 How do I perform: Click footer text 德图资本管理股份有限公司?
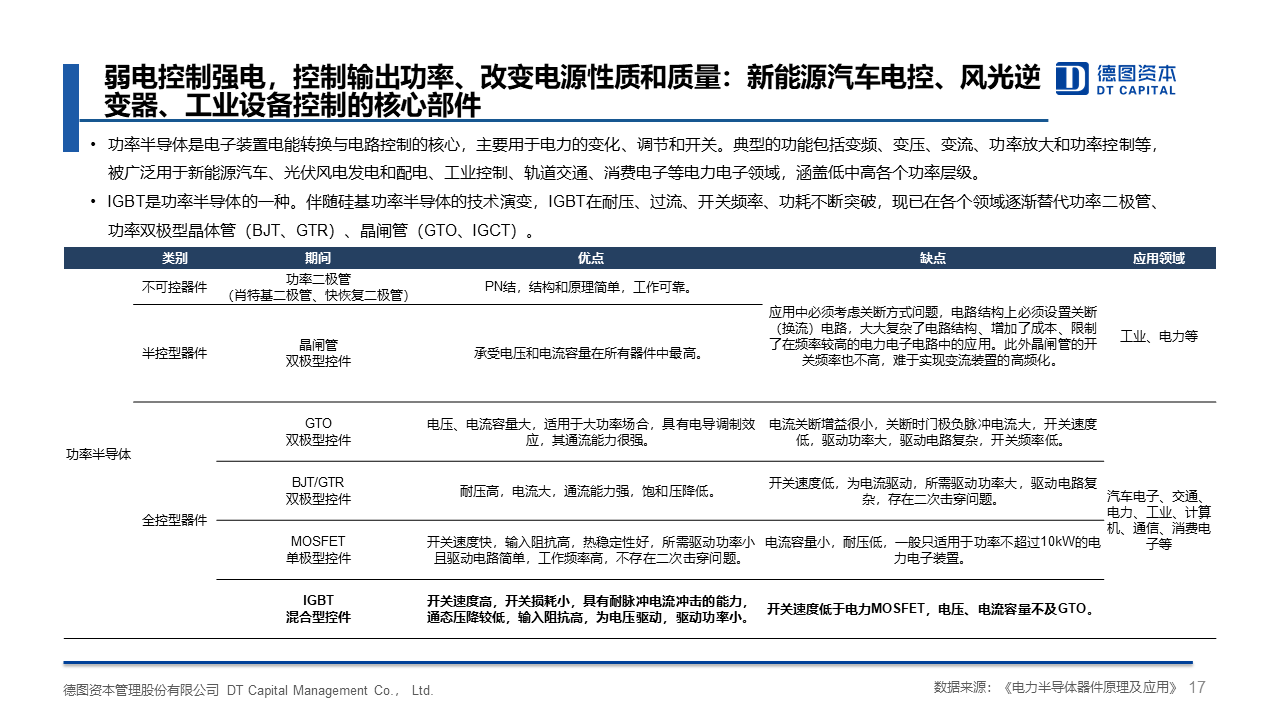click(248, 690)
